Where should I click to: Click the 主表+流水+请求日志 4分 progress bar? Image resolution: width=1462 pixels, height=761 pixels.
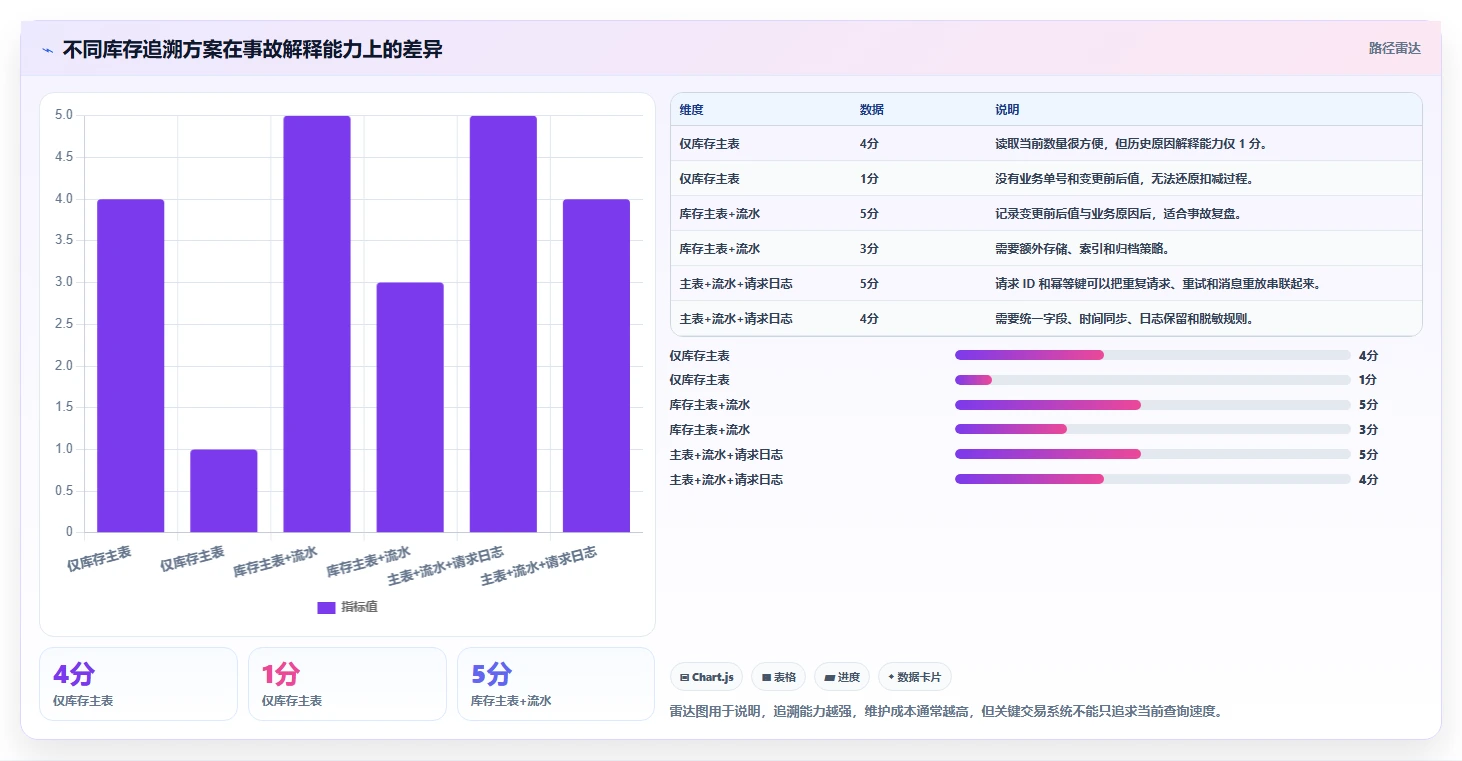(1153, 479)
